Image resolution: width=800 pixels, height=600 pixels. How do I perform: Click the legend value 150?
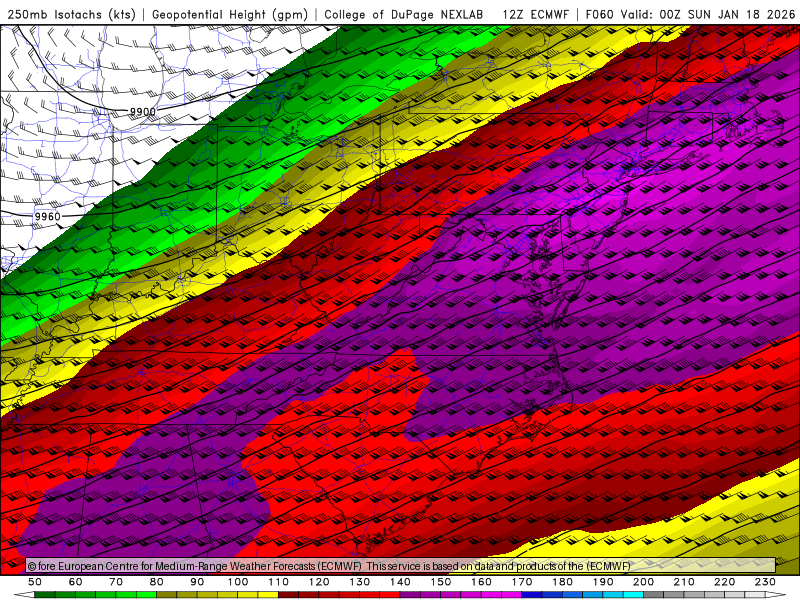(x=441, y=582)
